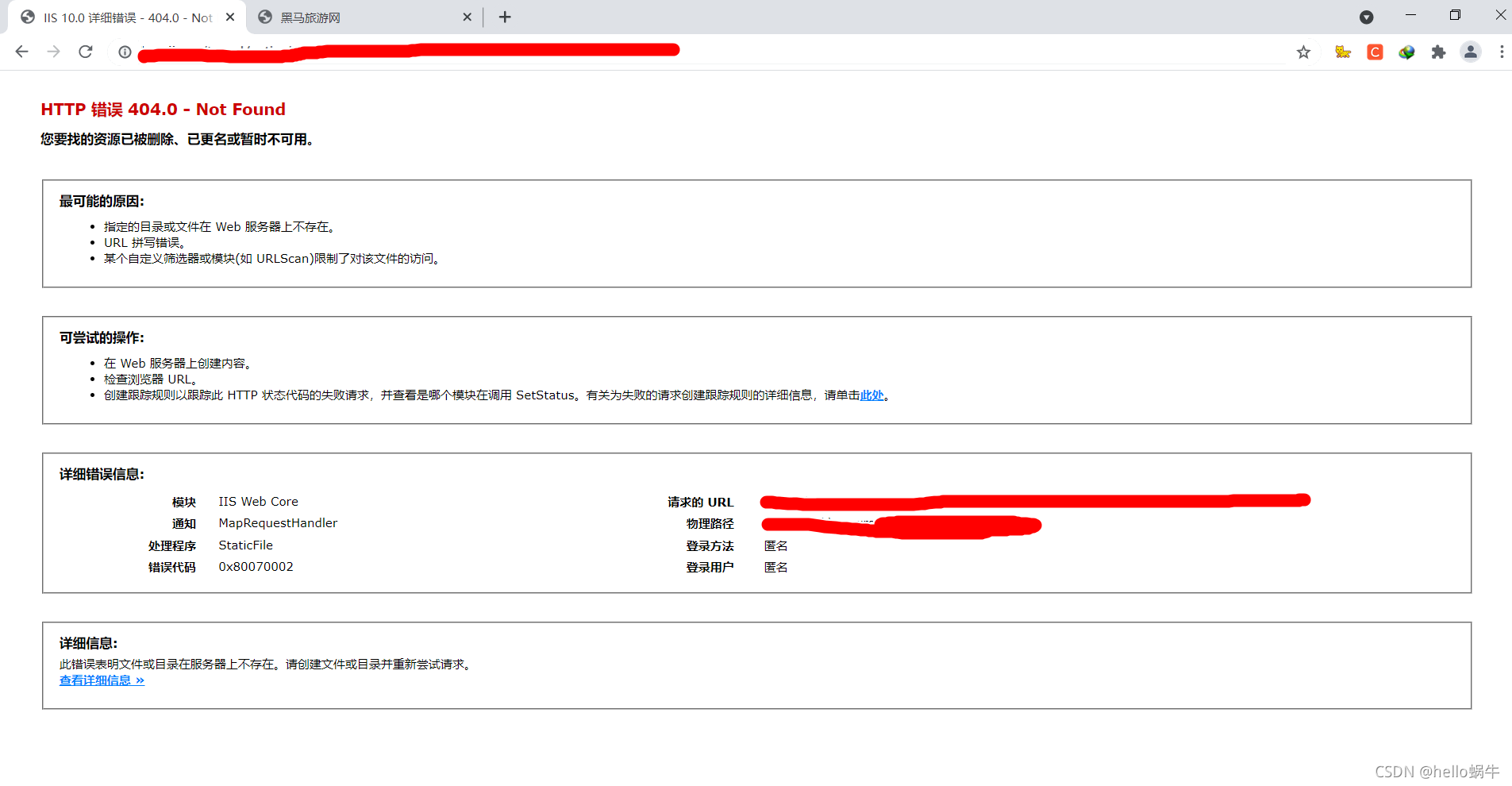Close the IIS 10.0 error tab
Image resolution: width=1512 pixels, height=786 pixels.
point(230,17)
